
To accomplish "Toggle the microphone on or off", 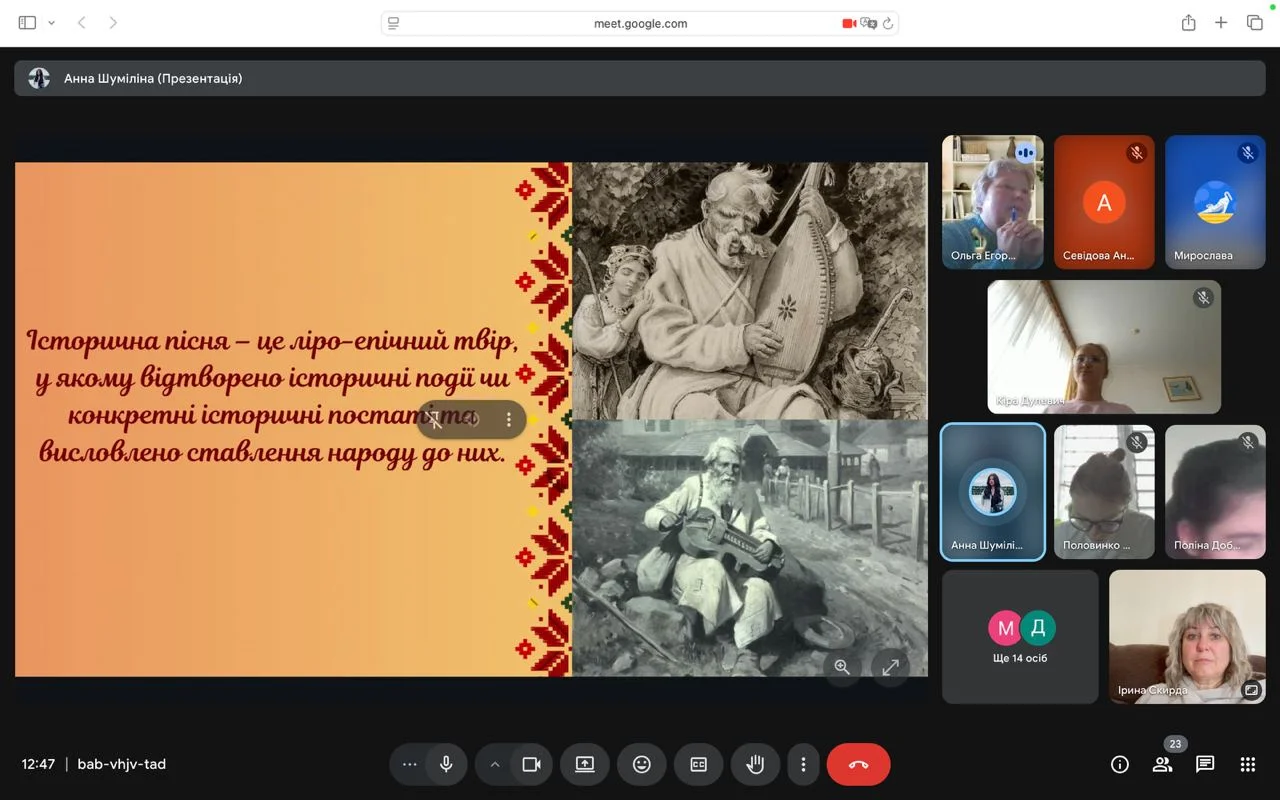I will [446, 765].
